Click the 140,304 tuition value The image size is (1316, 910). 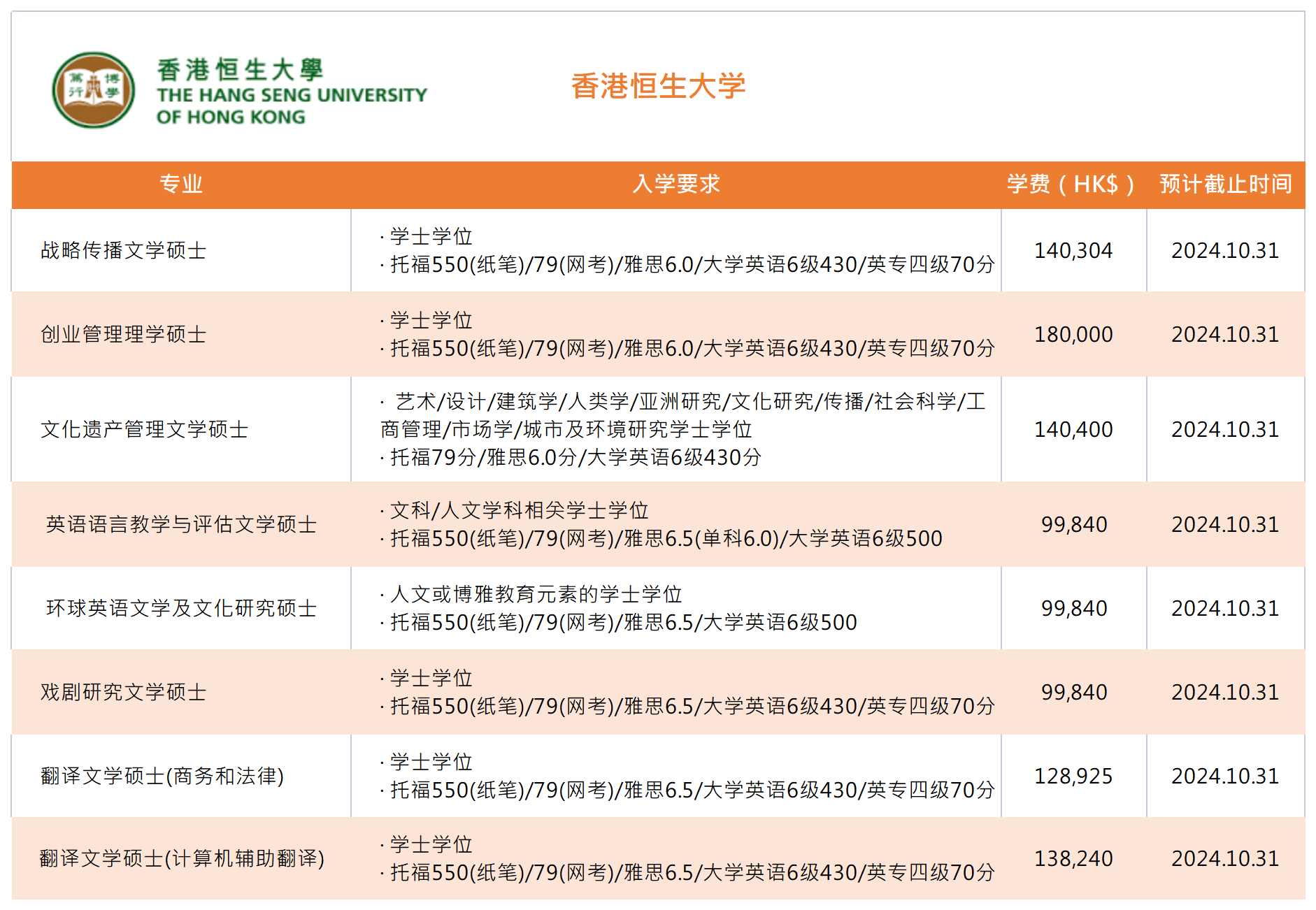(x=1073, y=250)
